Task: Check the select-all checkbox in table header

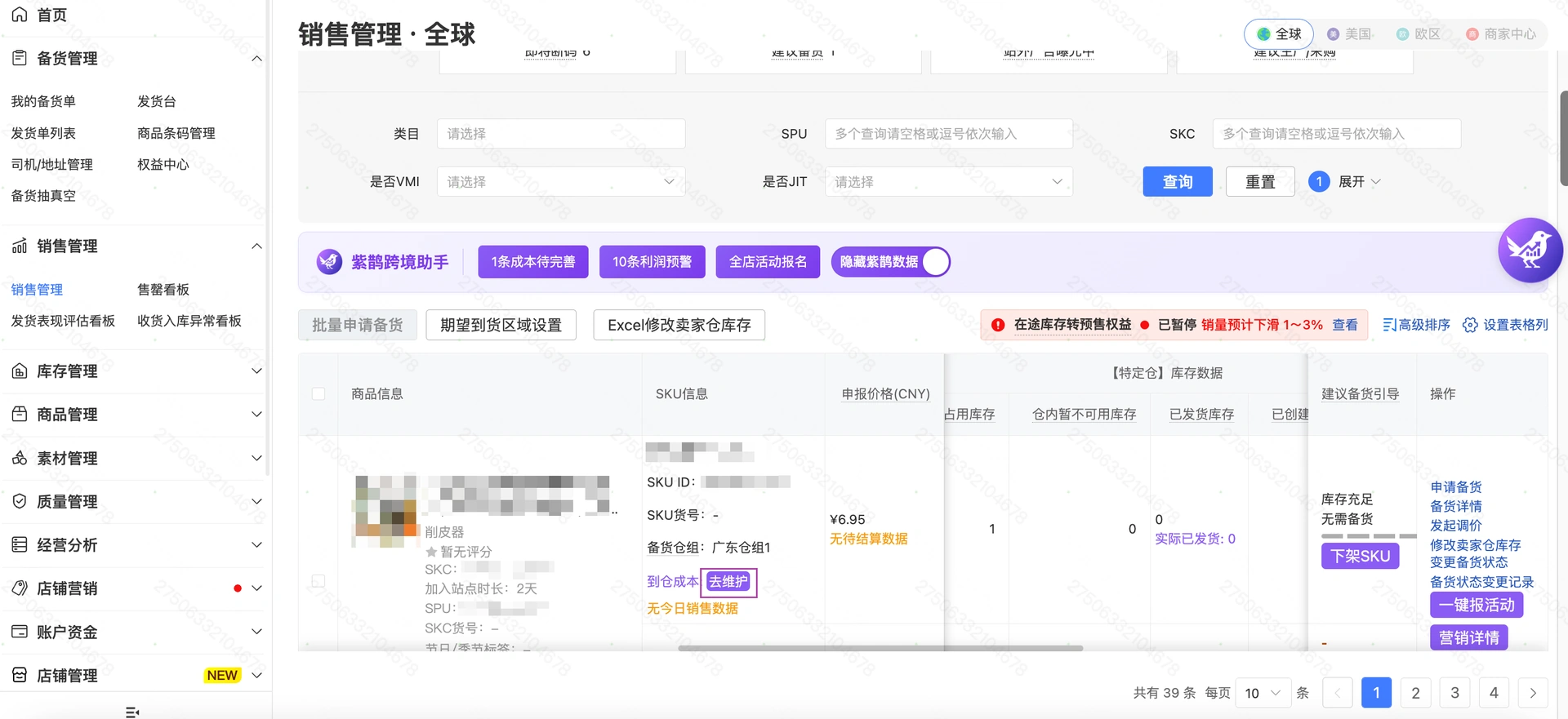Action: point(318,393)
